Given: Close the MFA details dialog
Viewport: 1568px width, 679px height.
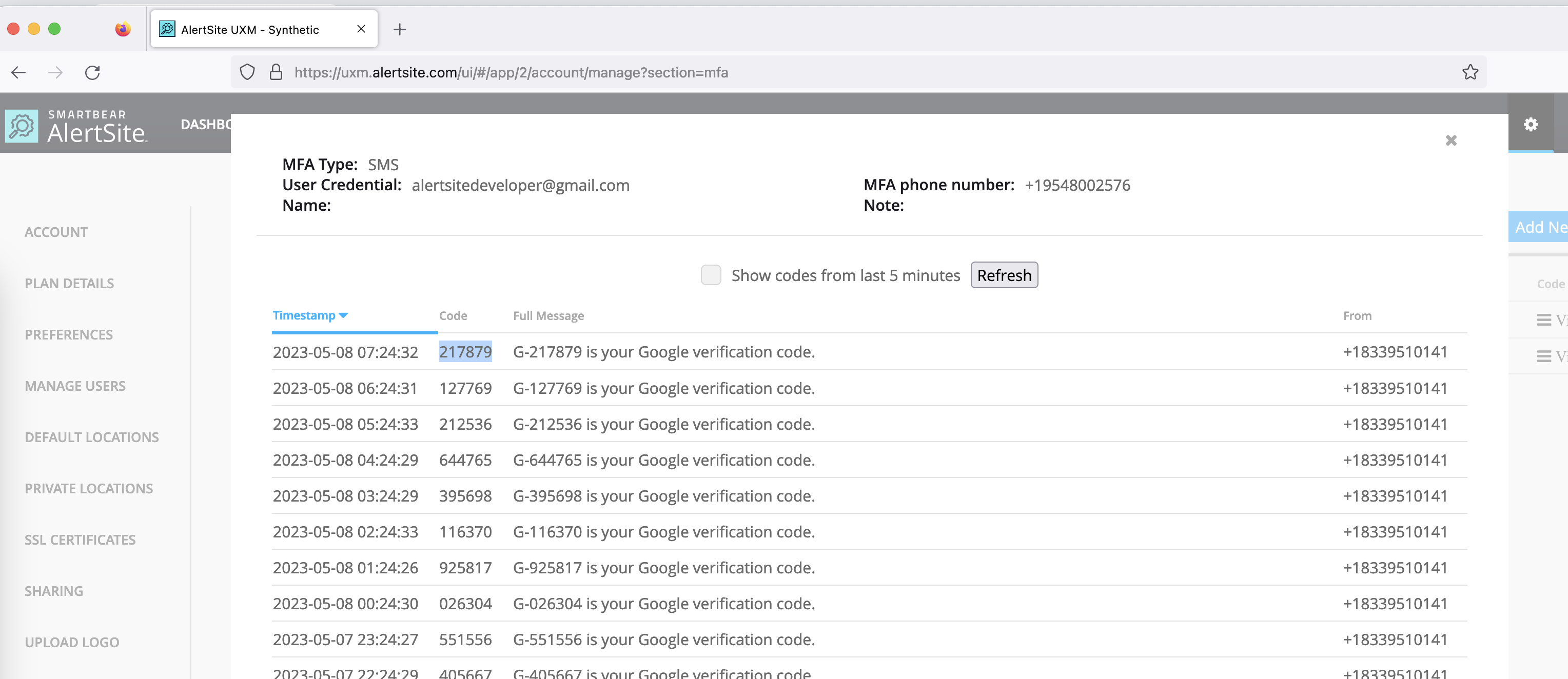Looking at the screenshot, I should point(1451,141).
